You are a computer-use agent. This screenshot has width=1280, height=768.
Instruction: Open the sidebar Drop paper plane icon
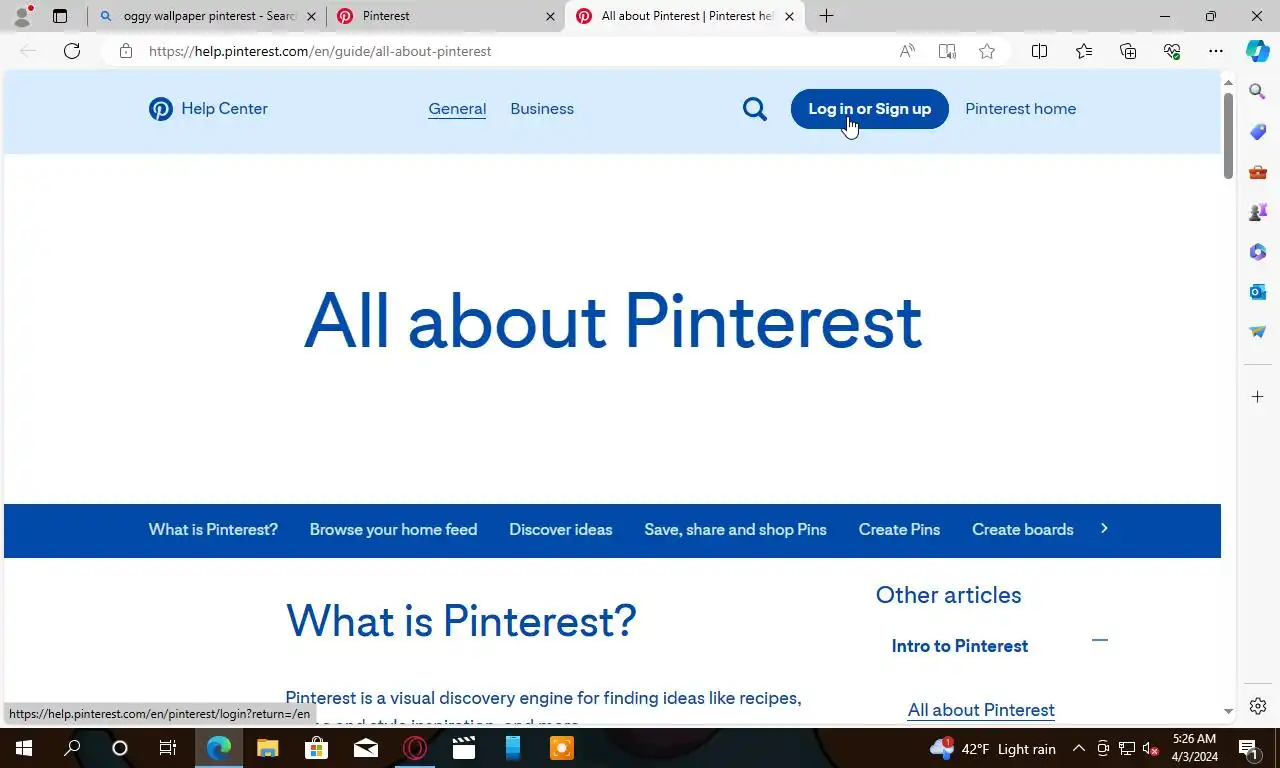[1258, 332]
